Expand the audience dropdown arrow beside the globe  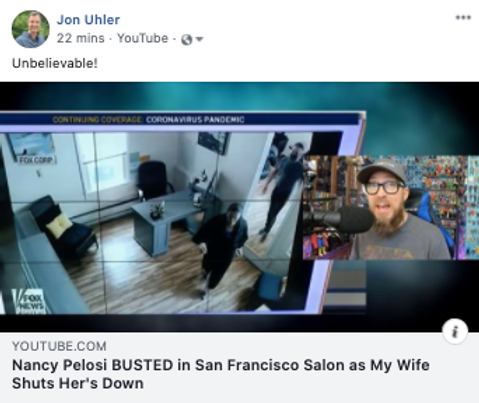(199, 39)
